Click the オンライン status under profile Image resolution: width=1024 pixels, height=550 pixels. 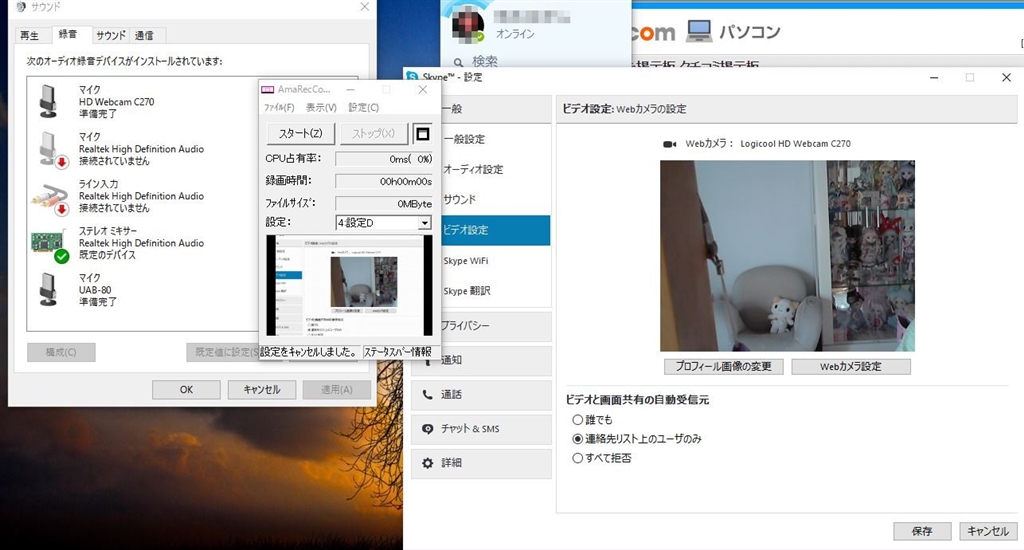click(x=515, y=34)
